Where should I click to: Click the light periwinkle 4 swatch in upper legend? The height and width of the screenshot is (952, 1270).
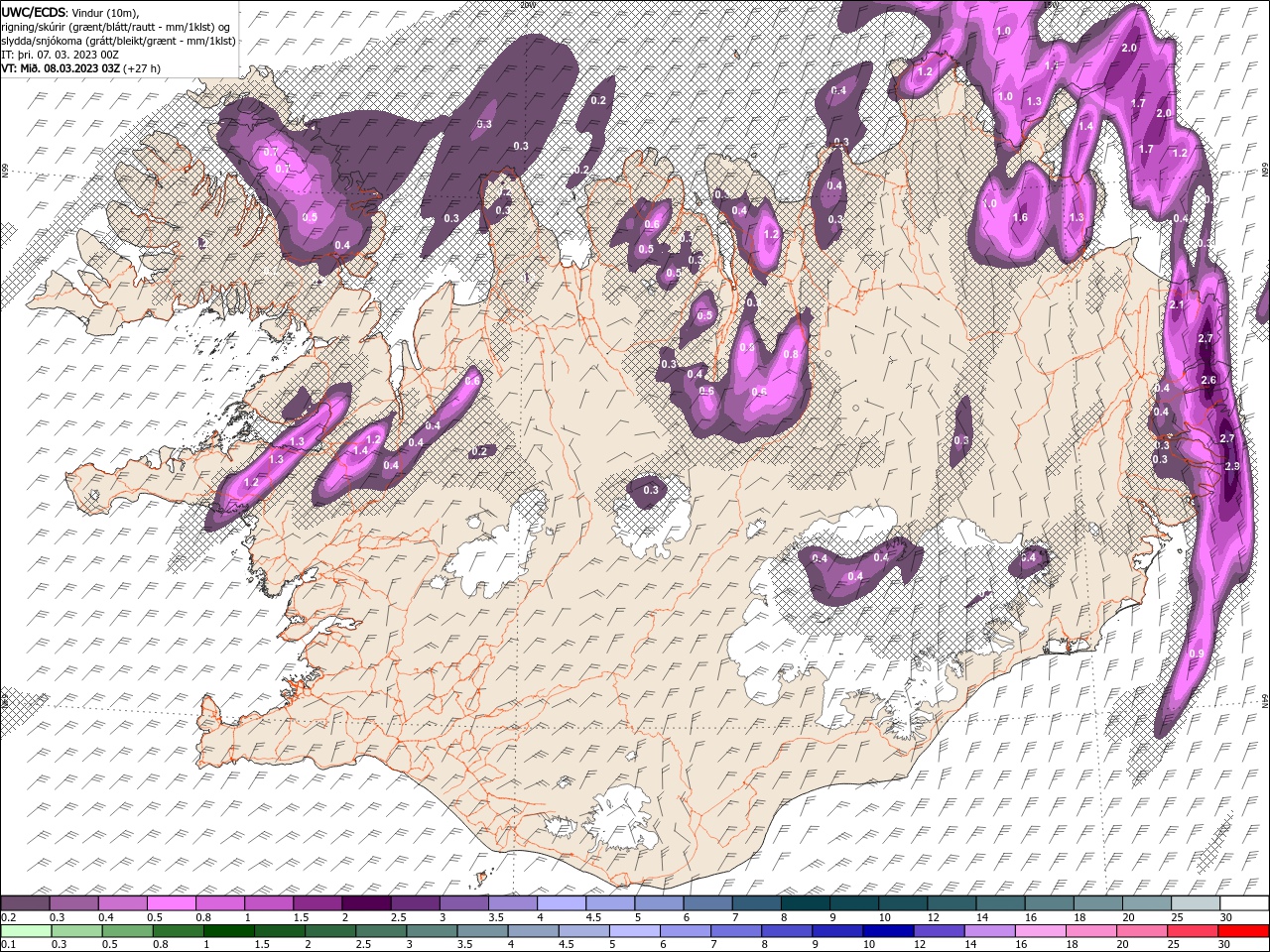click(x=560, y=903)
